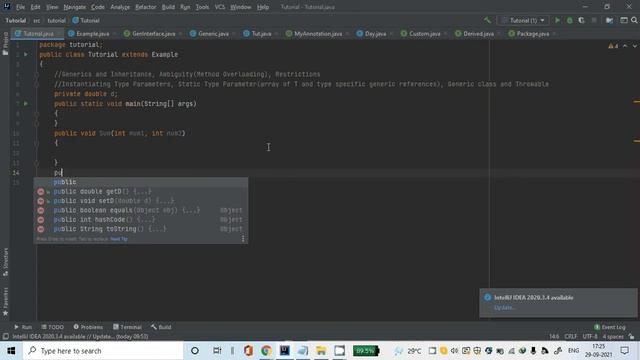This screenshot has width=640, height=360.
Task: Select toString() completion suggestion
Action: (x=141, y=229)
